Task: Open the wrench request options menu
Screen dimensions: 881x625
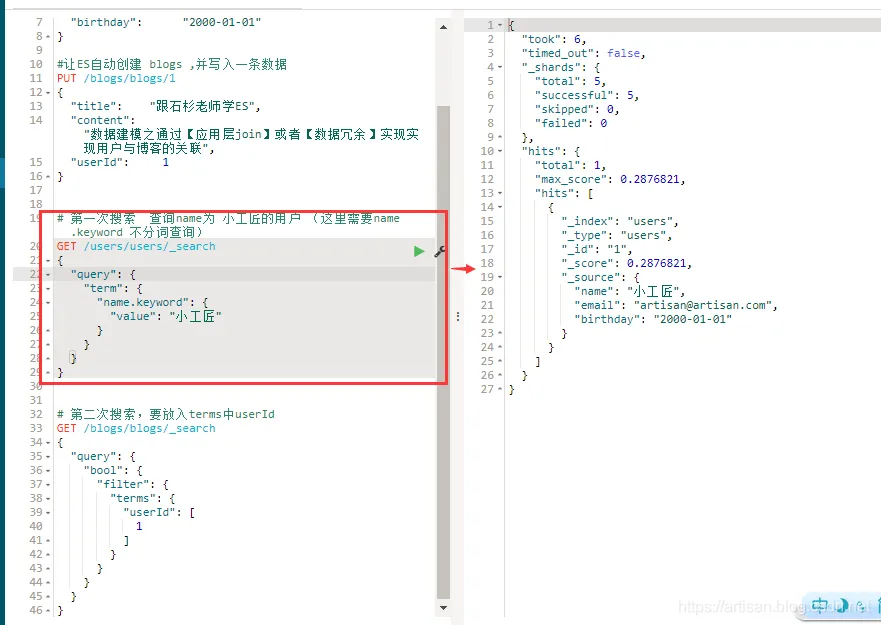Action: (437, 253)
